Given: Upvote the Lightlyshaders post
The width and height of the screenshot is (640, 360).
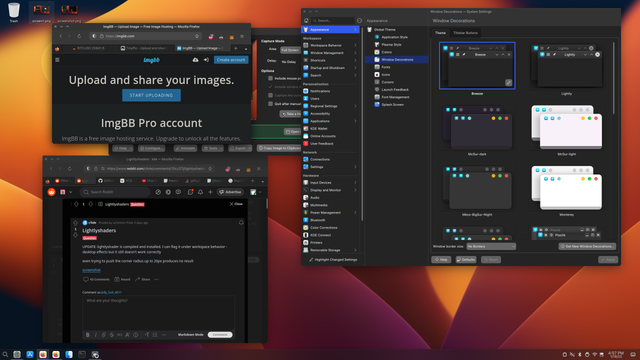Looking at the screenshot, I should (75, 223).
